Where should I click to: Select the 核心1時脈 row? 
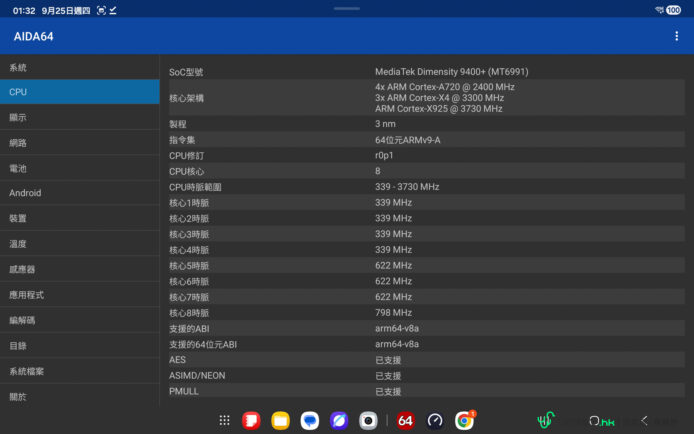coord(427,203)
